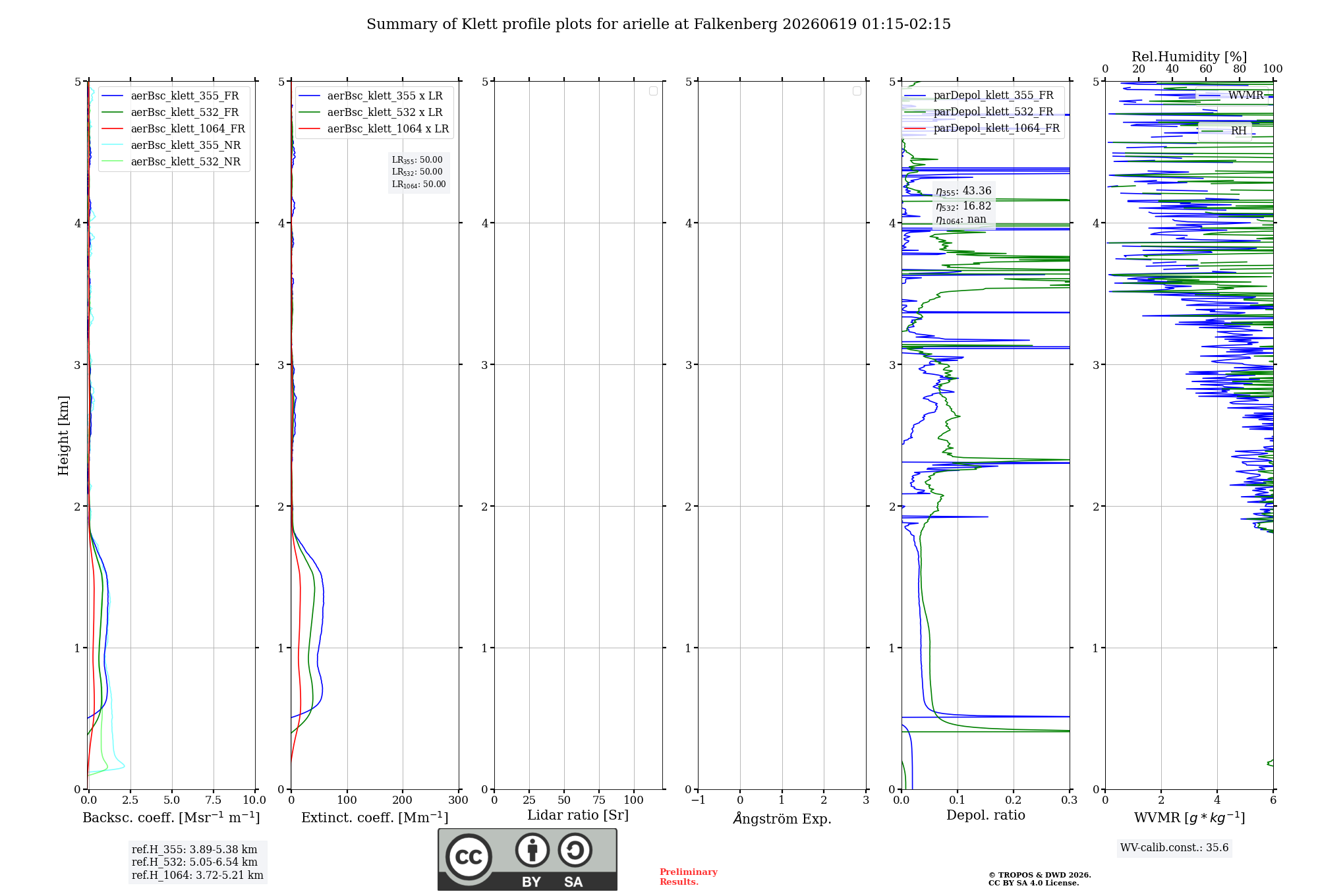Click the aerBsc_klett_1064_FR legend entry

174,129
